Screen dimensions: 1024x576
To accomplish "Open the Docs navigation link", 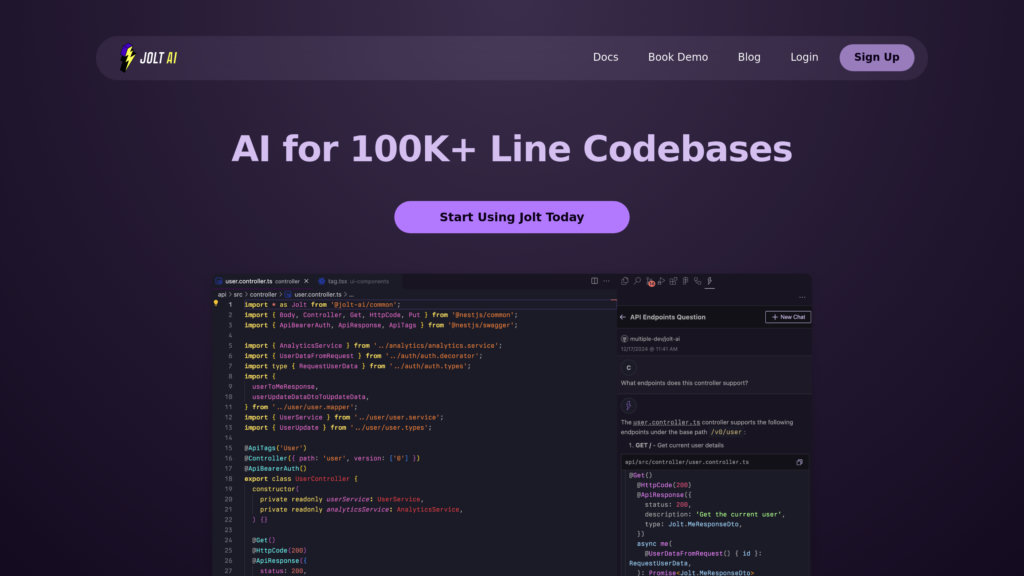I will tap(605, 57).
